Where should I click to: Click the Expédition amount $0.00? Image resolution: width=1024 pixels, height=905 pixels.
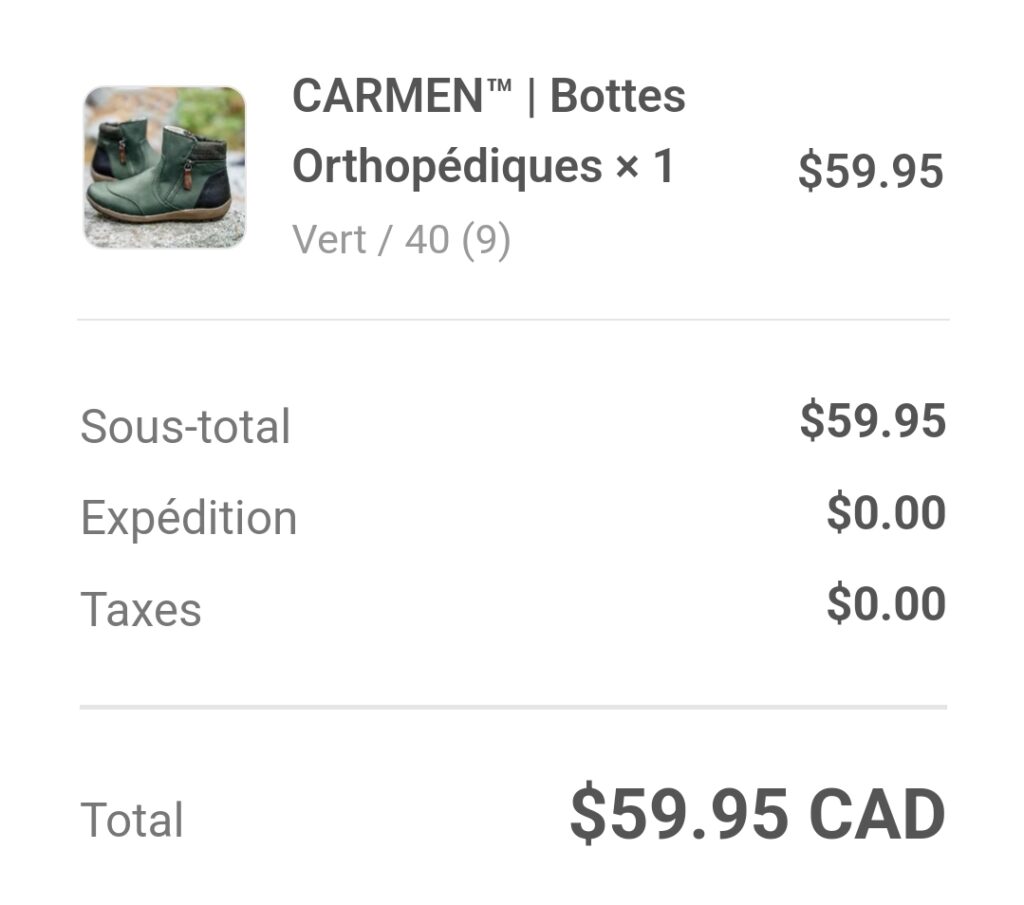(886, 513)
